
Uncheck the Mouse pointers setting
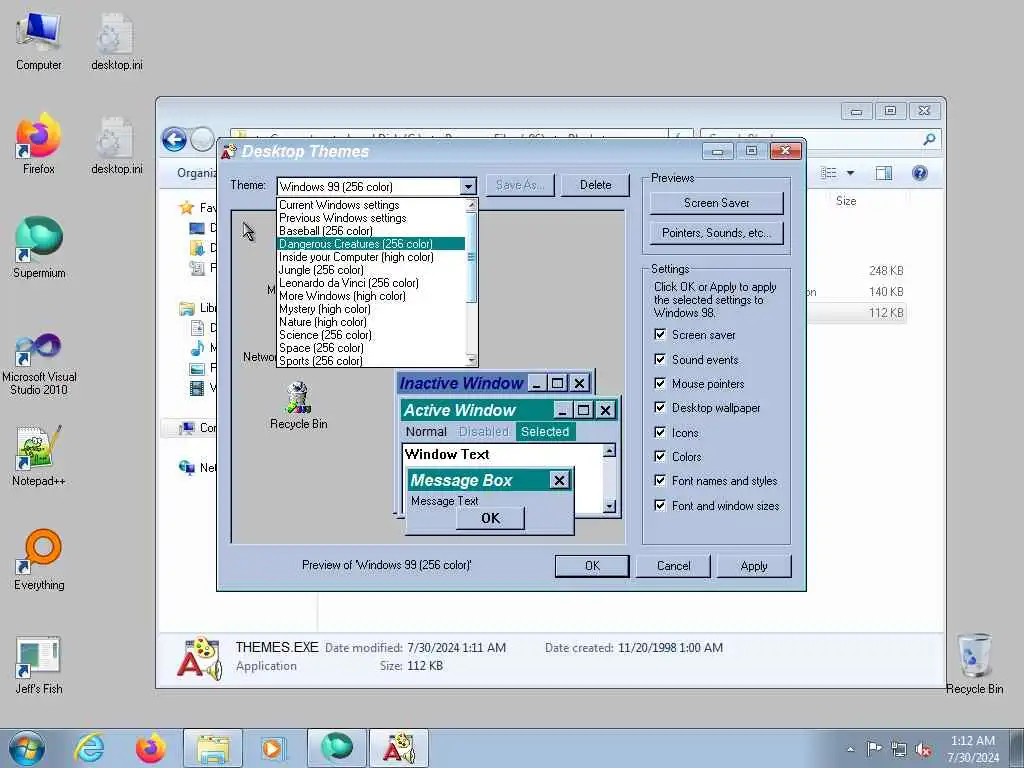(x=660, y=383)
